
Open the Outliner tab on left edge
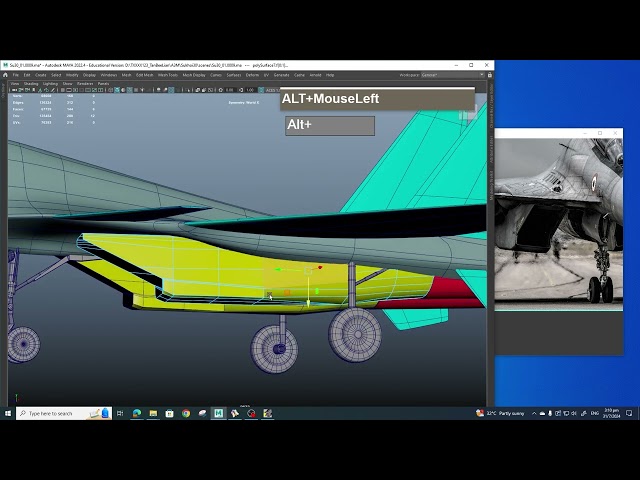(x=3, y=91)
